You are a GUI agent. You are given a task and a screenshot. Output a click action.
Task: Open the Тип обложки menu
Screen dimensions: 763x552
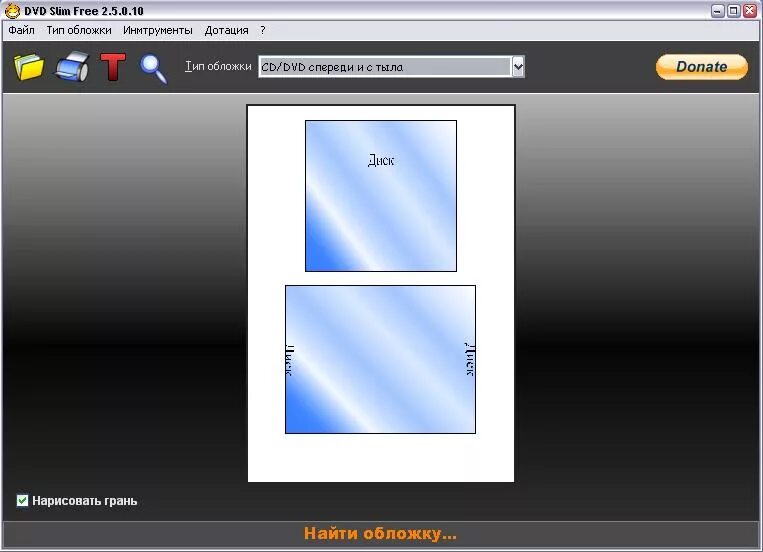79,30
